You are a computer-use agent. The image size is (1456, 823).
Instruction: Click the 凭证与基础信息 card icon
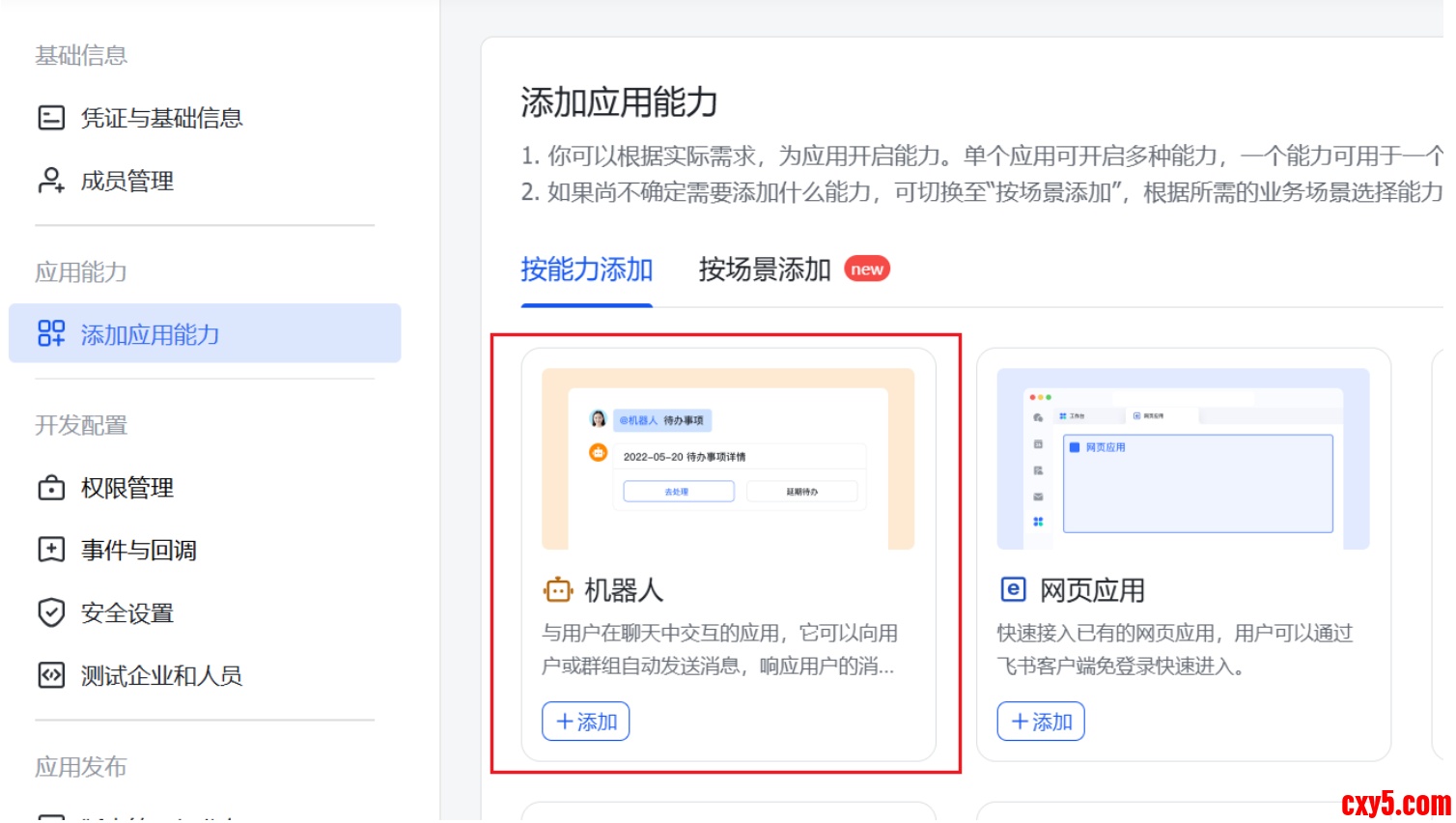coord(51,118)
